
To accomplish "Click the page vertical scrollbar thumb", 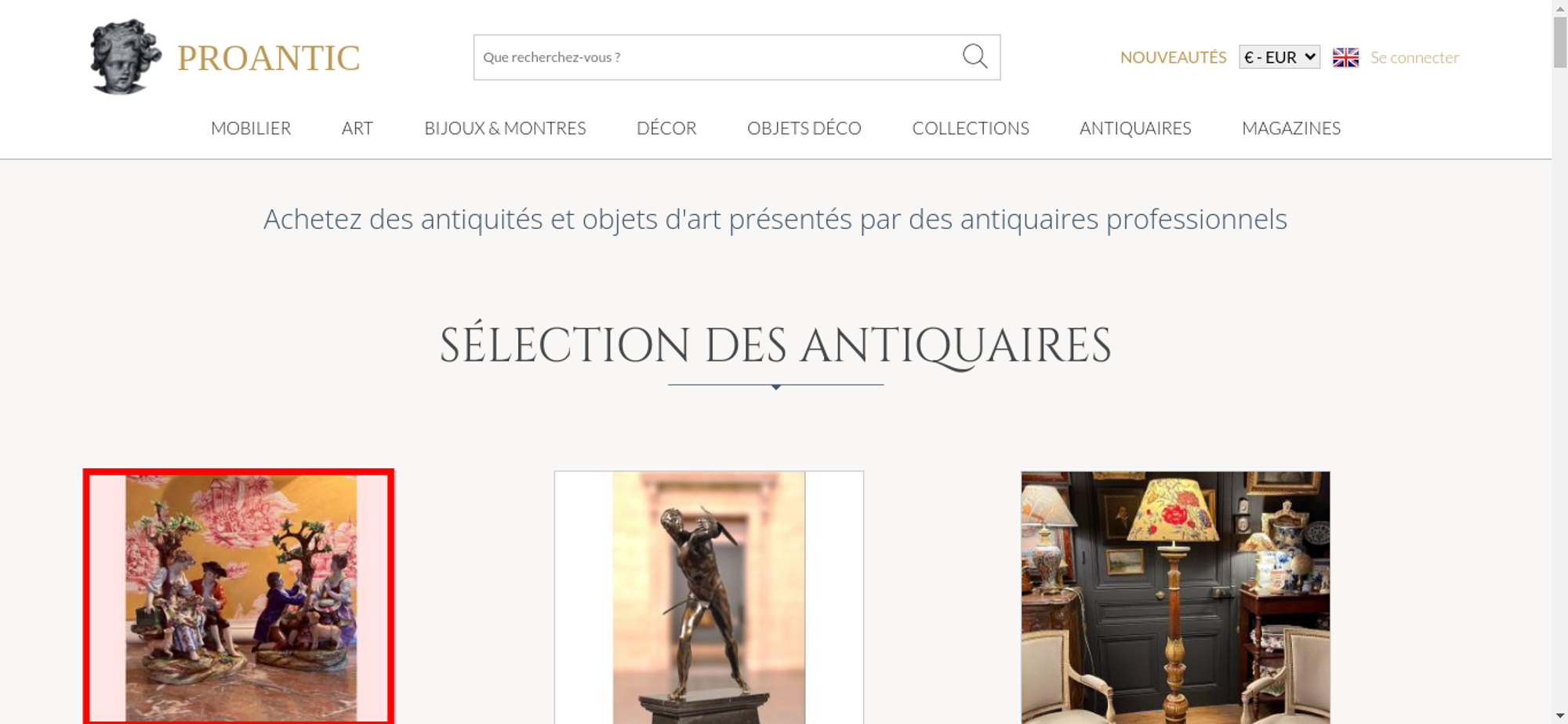I will (x=1560, y=42).
